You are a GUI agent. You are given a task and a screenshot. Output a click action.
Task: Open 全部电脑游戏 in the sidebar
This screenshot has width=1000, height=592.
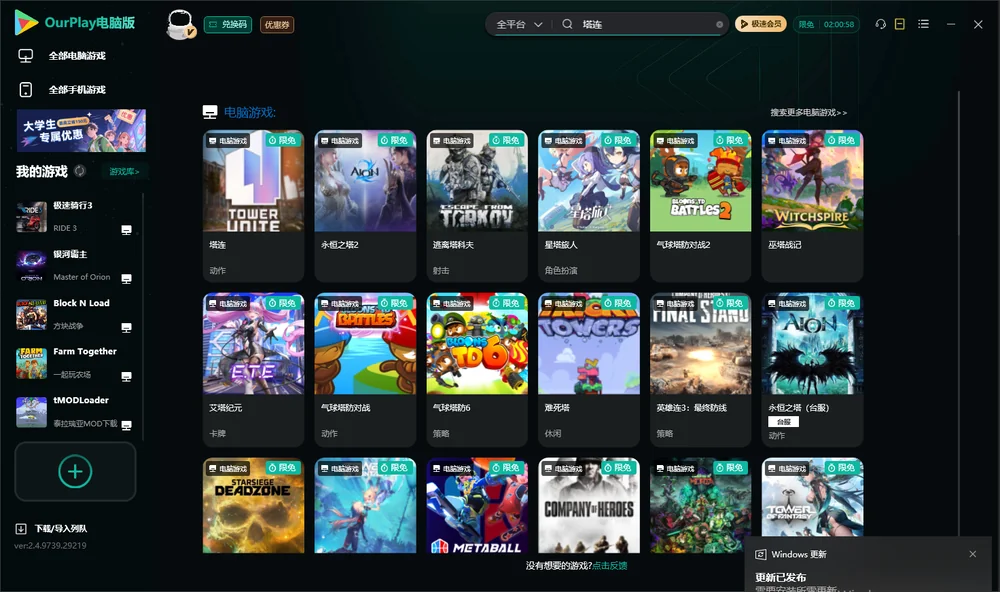(x=62, y=56)
